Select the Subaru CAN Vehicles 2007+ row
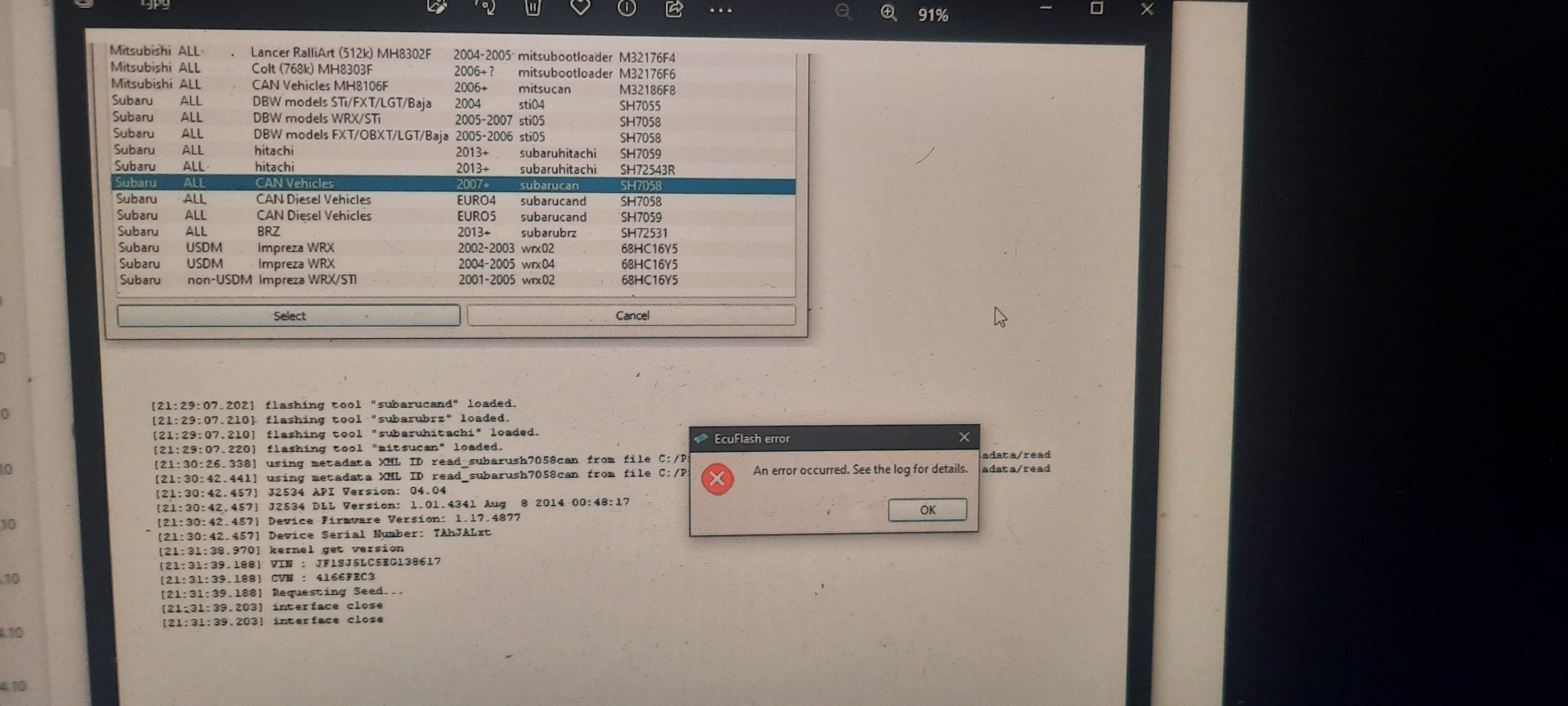1568x706 pixels. (453, 184)
